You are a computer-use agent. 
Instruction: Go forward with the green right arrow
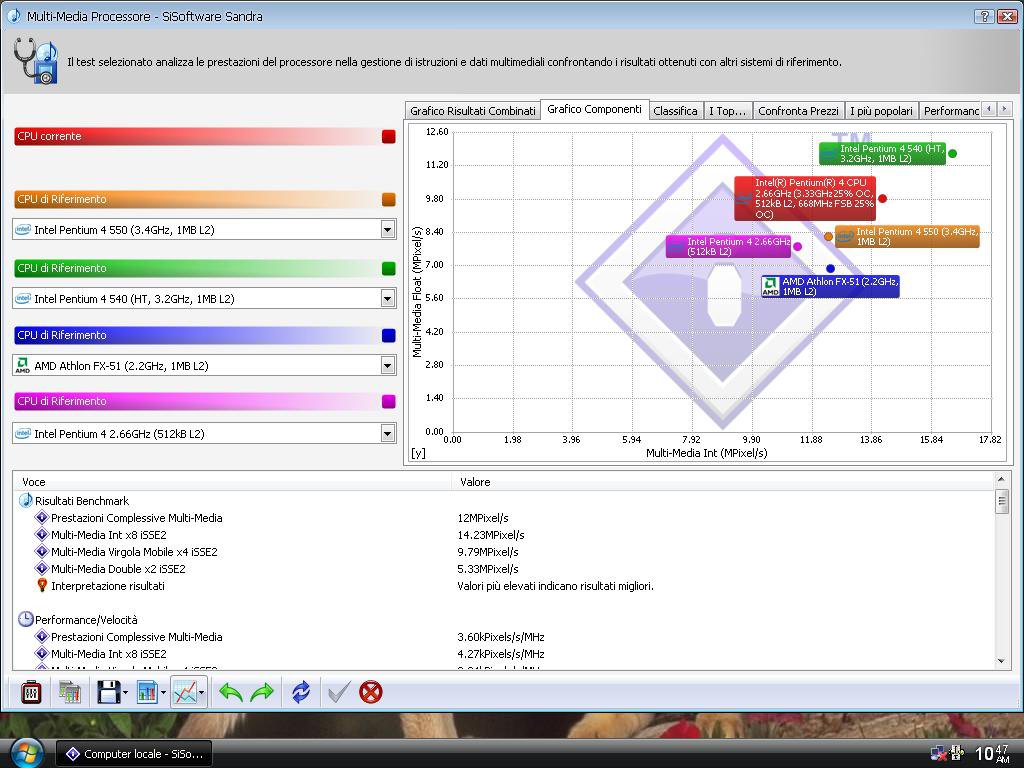coord(262,691)
